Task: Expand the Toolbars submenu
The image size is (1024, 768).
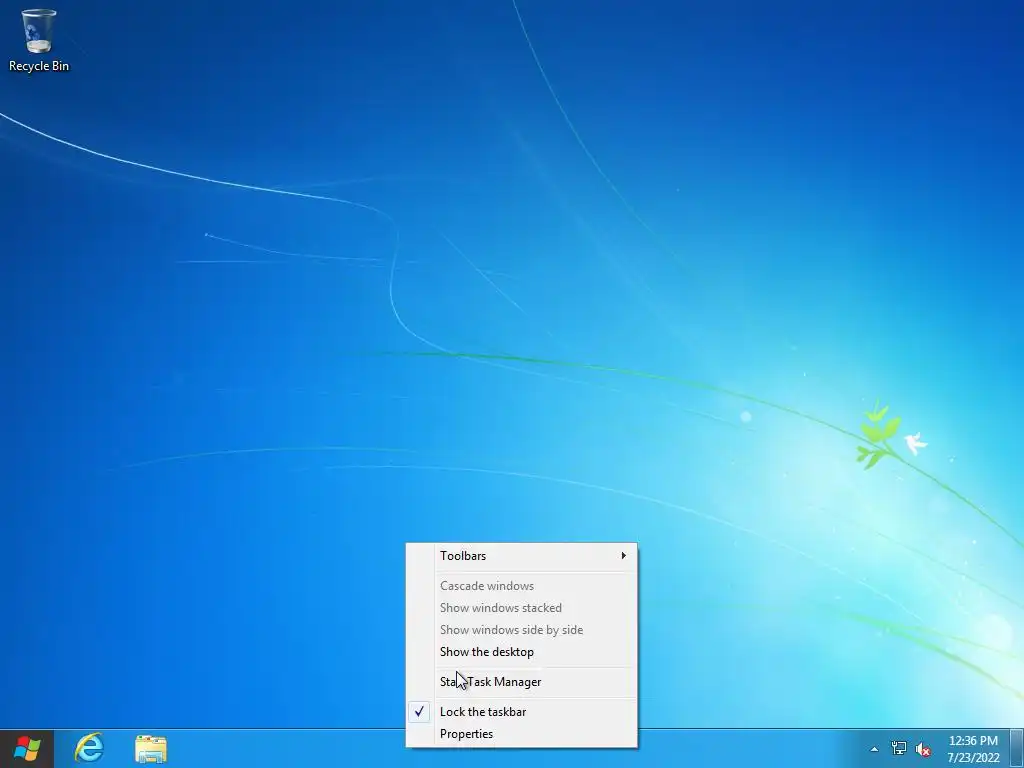Action: (x=521, y=556)
